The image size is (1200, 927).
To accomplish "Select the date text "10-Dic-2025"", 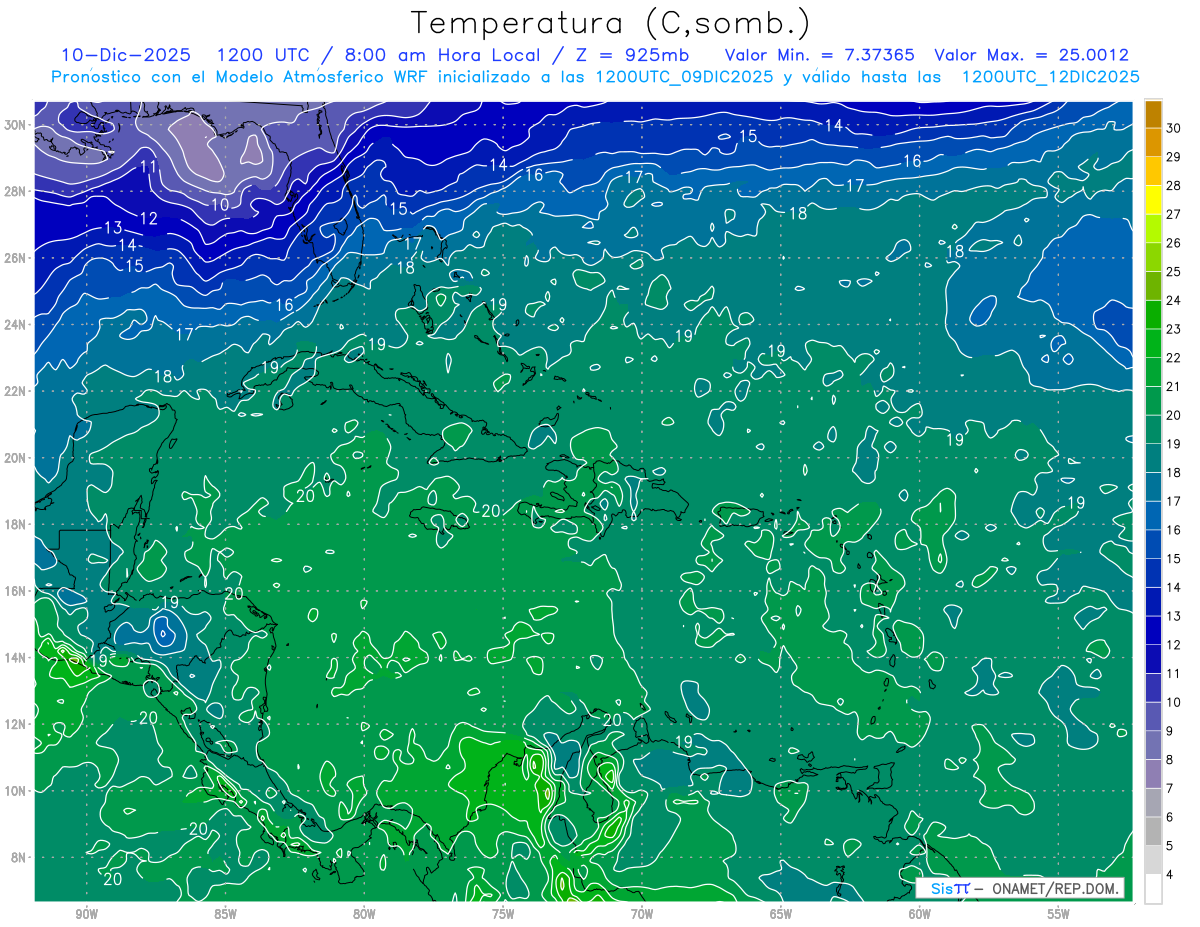I will 127,55.
